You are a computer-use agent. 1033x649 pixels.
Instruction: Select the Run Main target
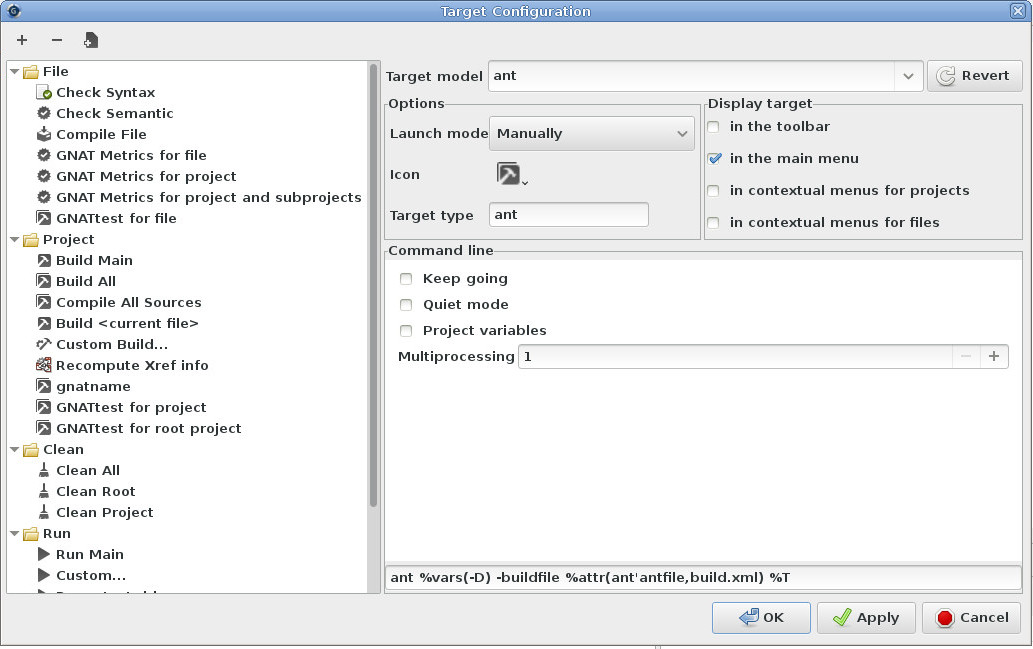tap(90, 554)
